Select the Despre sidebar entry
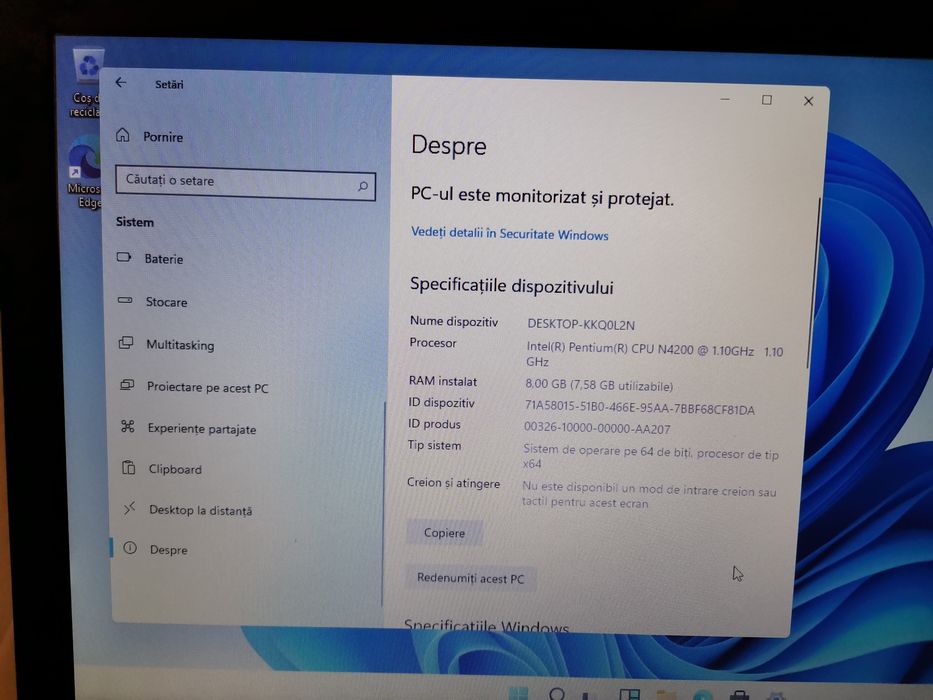The height and width of the screenshot is (700, 933). coord(168,550)
